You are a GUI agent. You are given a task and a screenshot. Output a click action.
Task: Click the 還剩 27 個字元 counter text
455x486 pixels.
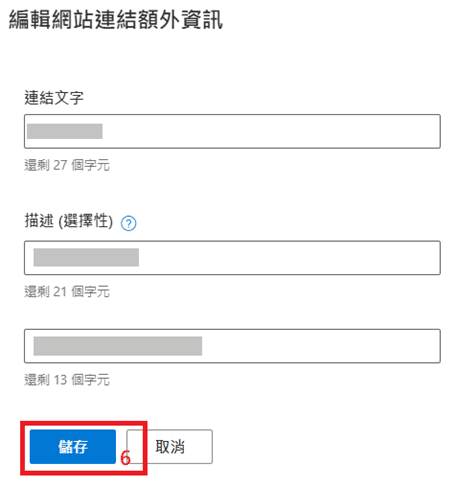coord(67,165)
